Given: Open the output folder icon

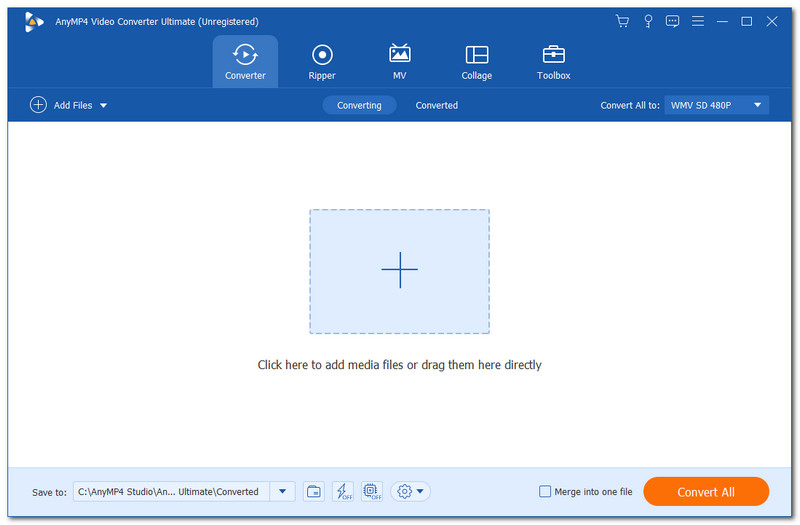Looking at the screenshot, I should [x=314, y=491].
